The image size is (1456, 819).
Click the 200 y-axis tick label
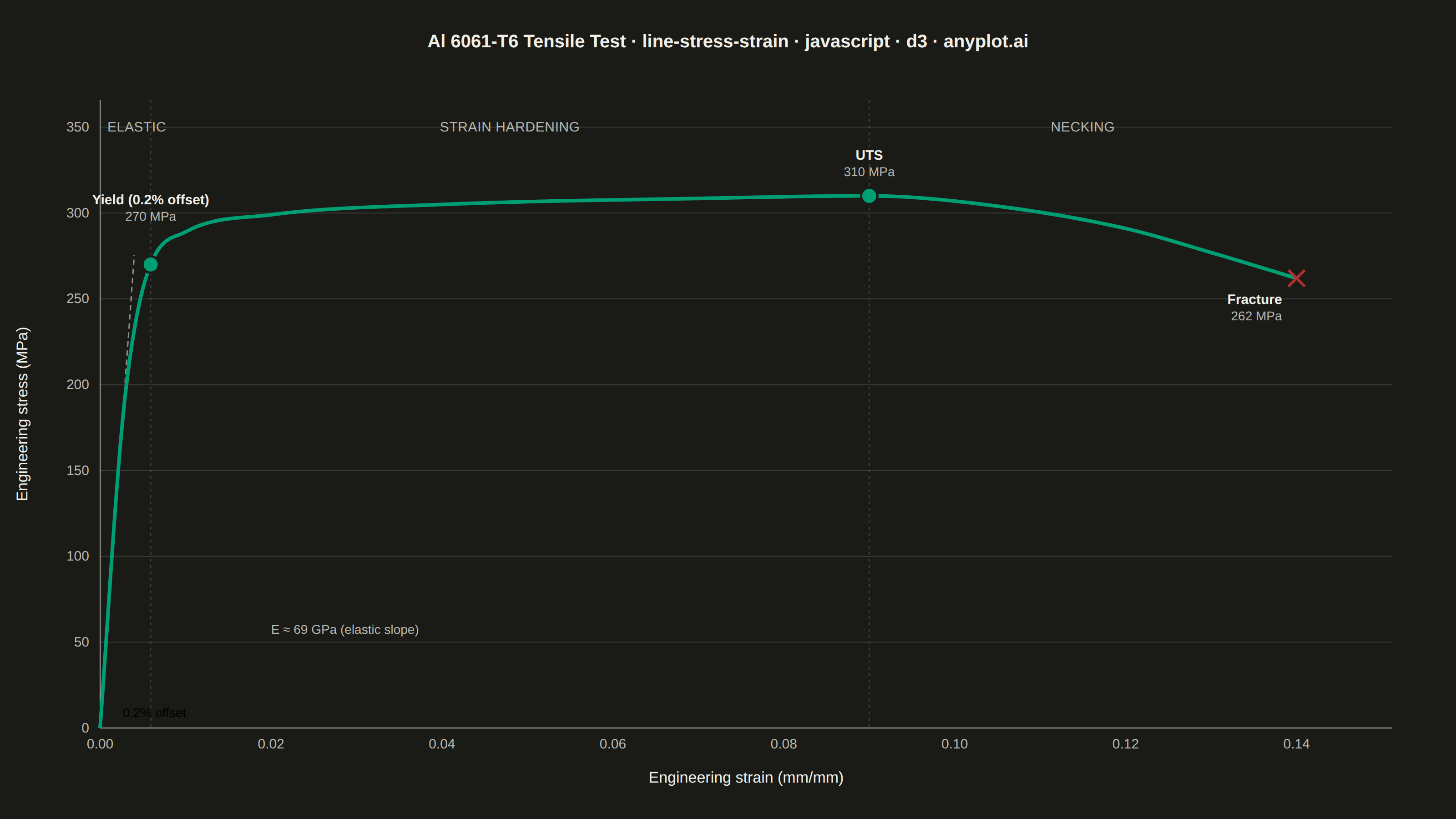(77, 384)
